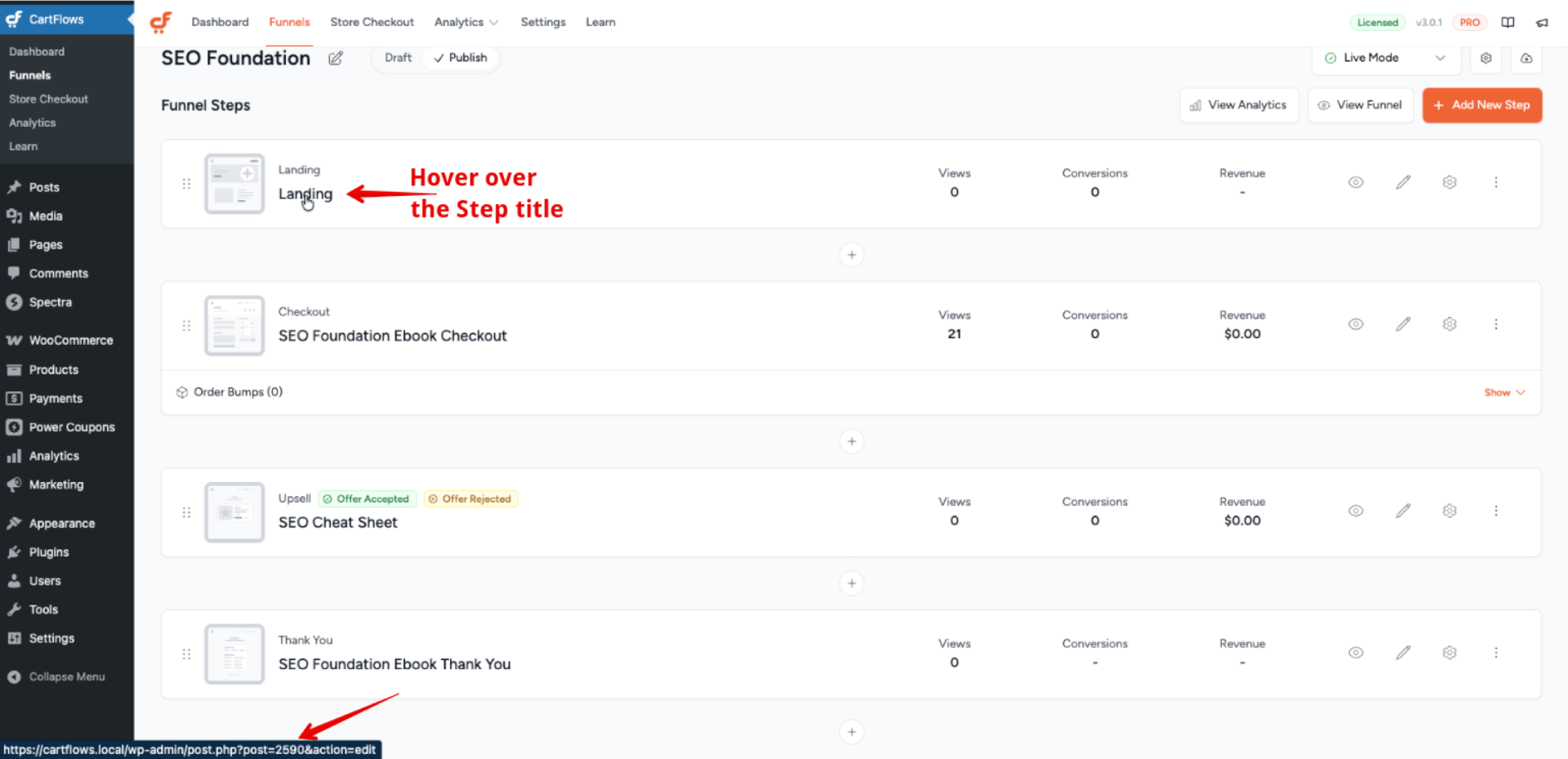Click the Checkout step thumbnail

coord(234,326)
